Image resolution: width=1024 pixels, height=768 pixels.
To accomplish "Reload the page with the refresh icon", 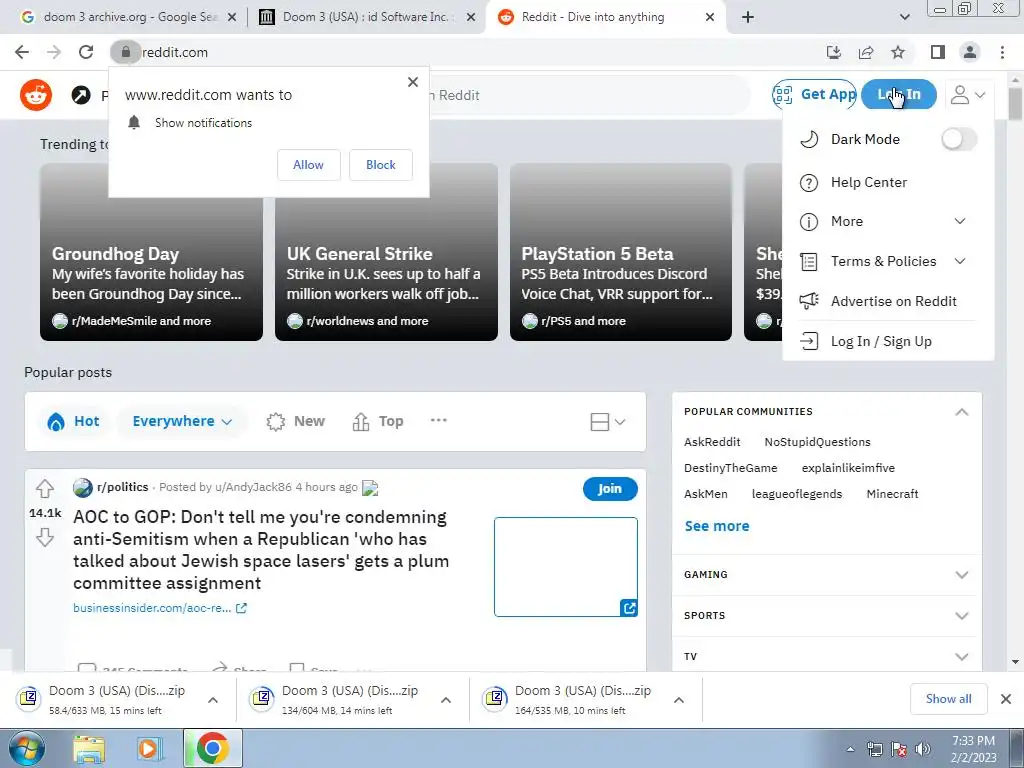I will [86, 52].
